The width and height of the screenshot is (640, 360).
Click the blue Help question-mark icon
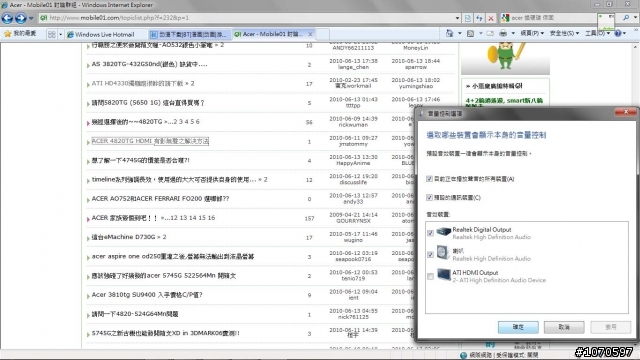[x=618, y=33]
